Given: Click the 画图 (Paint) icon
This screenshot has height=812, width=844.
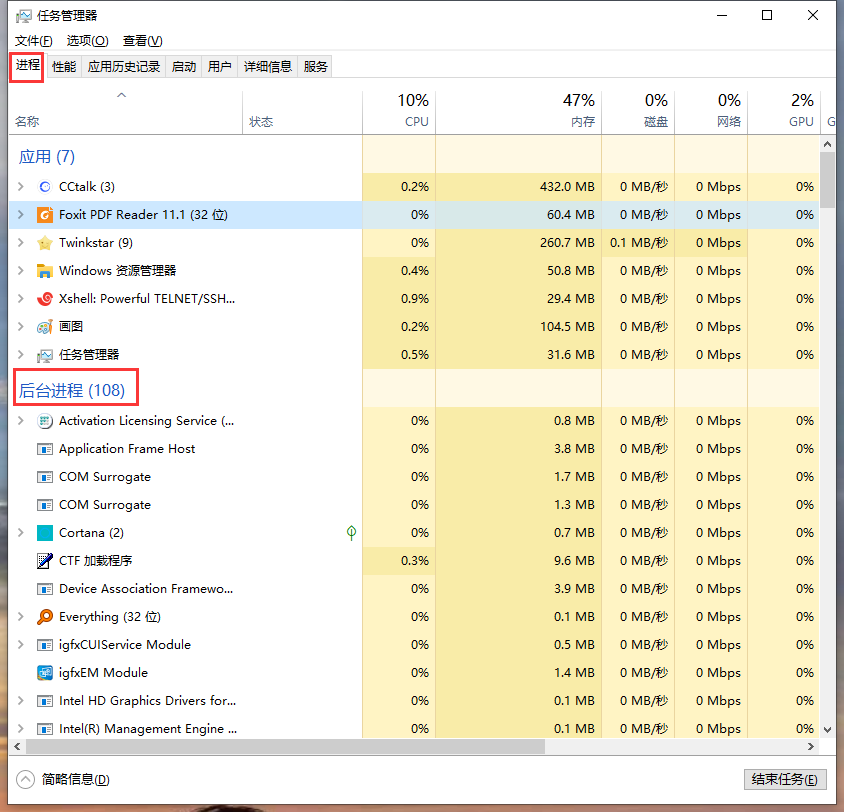Looking at the screenshot, I should pyautogui.click(x=44, y=326).
